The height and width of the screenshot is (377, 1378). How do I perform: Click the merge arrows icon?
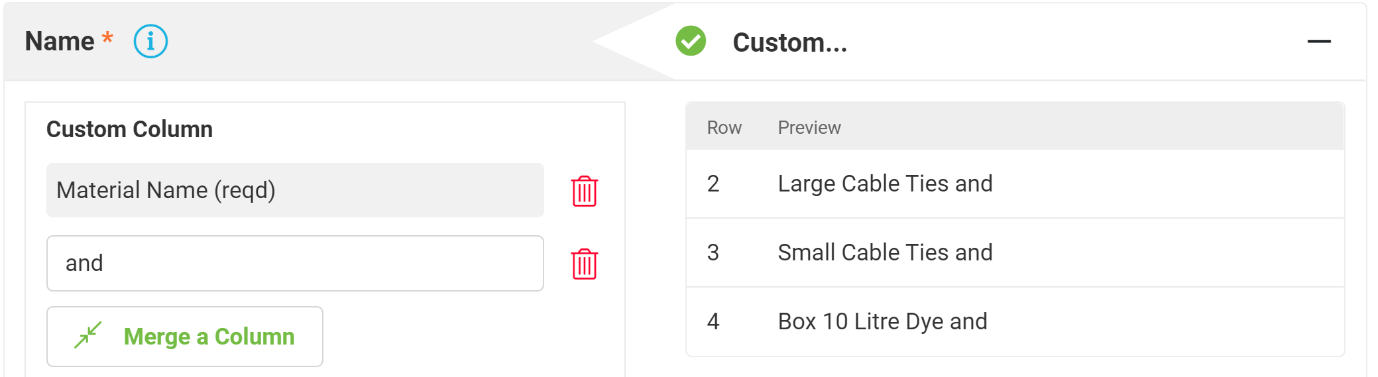tap(89, 336)
